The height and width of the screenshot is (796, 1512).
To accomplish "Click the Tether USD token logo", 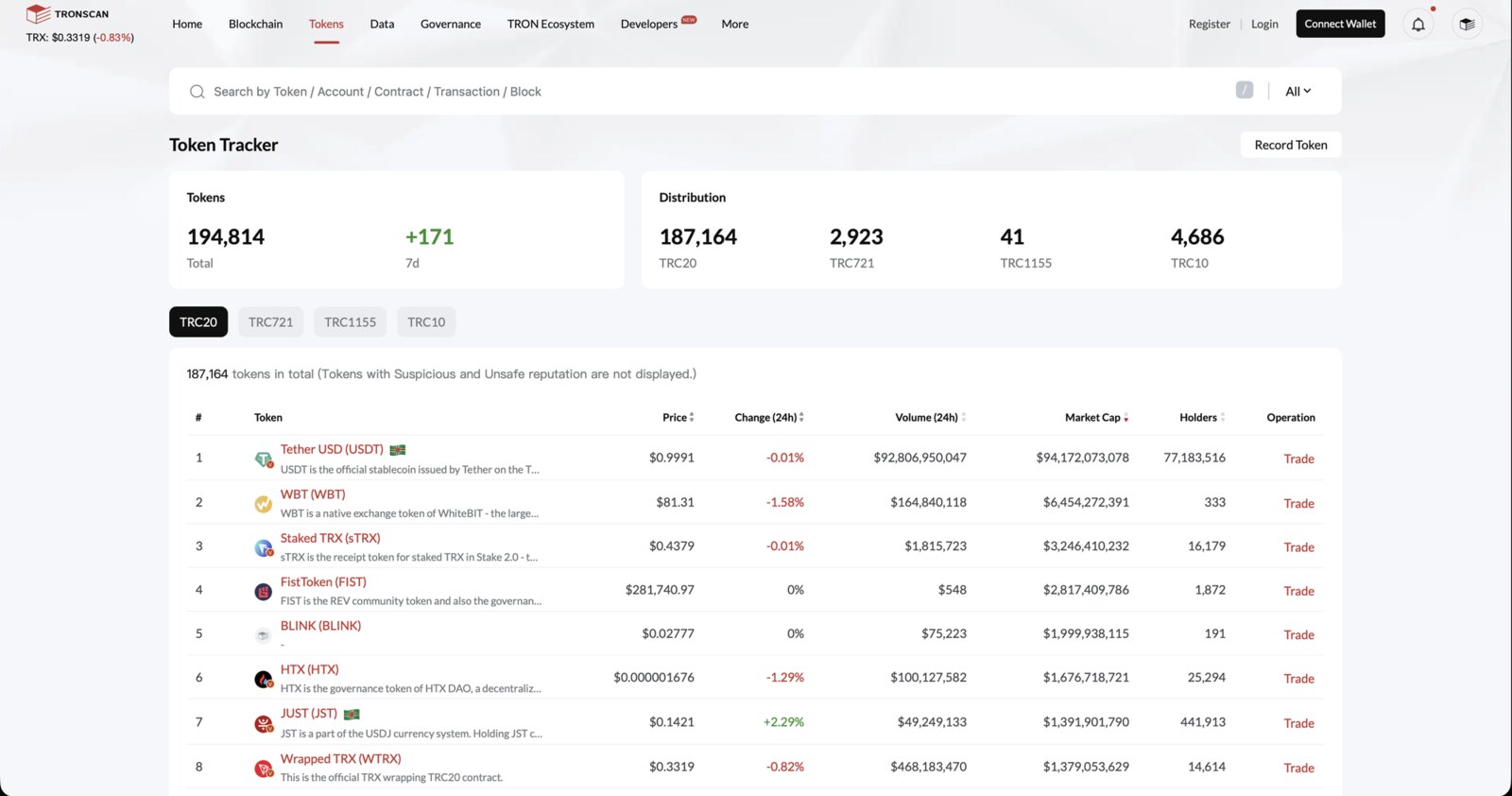I will click(264, 459).
